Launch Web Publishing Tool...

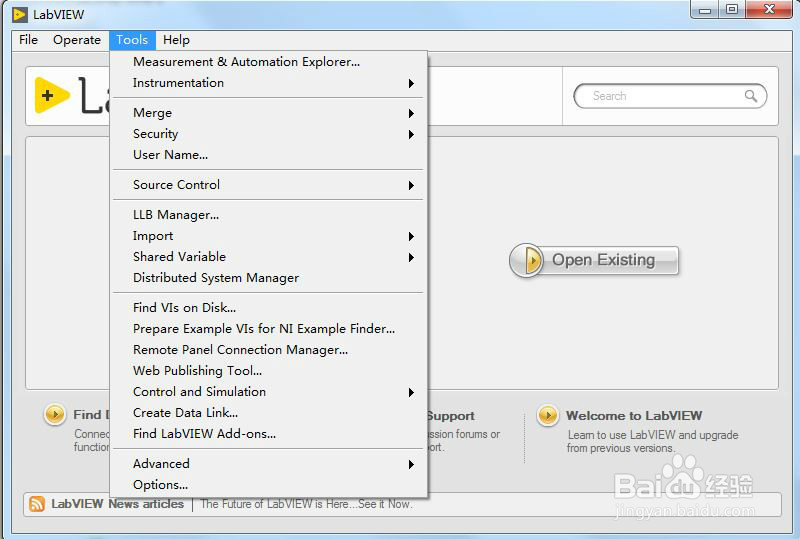tap(268, 371)
